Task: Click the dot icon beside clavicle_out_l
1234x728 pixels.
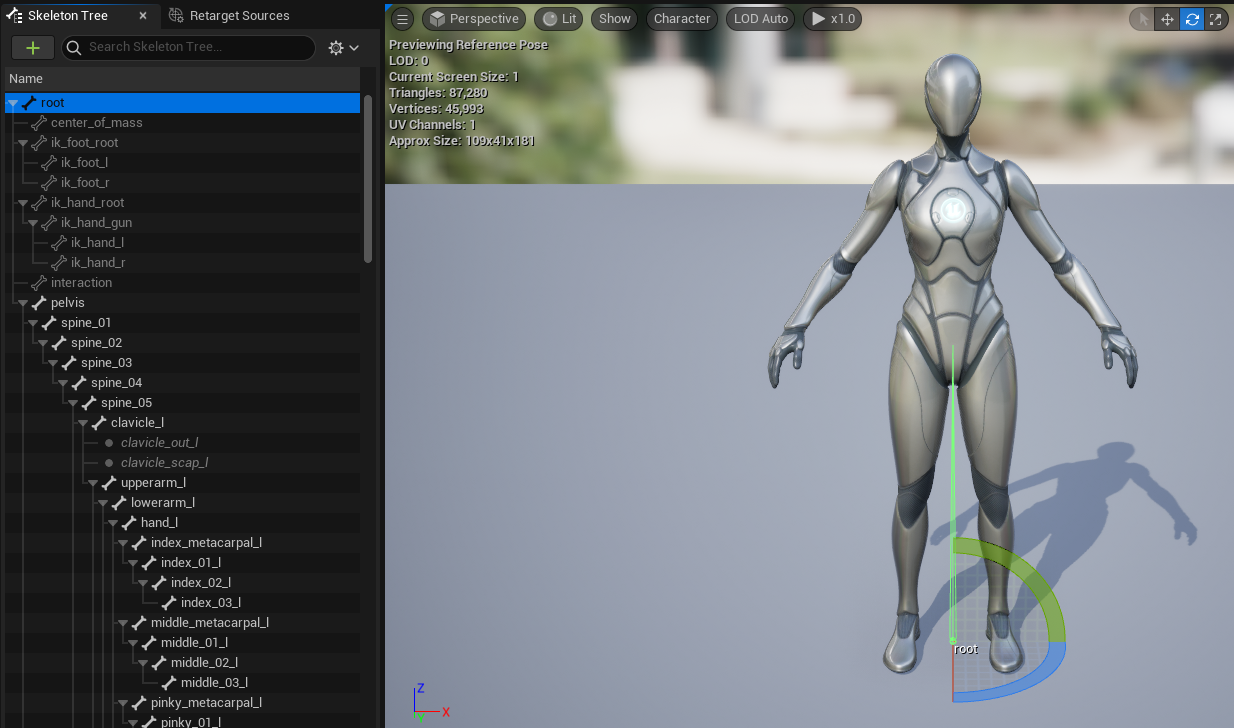Action: click(x=109, y=442)
